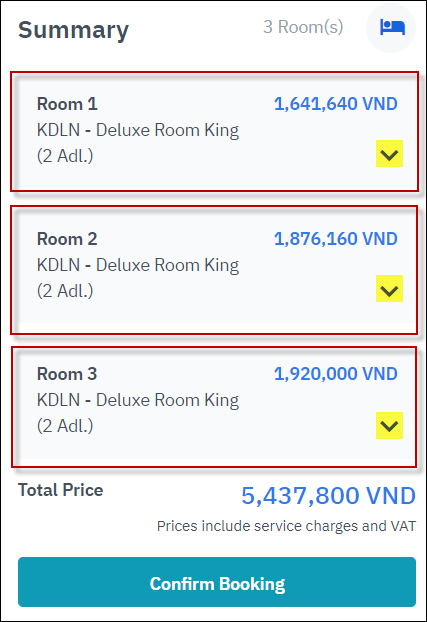This screenshot has width=427, height=622.
Task: Click Room 3 KDLN Deluxe Room King text
Action: click(x=138, y=400)
